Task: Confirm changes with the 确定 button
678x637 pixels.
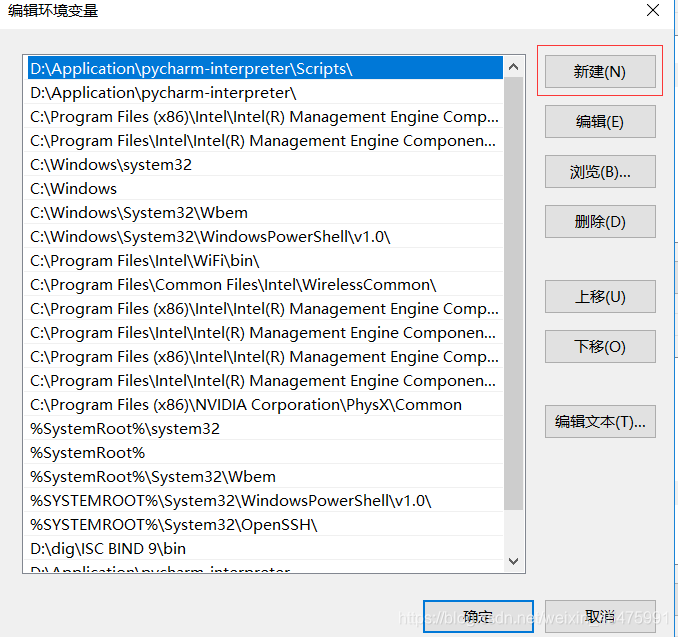Action: coord(478,616)
